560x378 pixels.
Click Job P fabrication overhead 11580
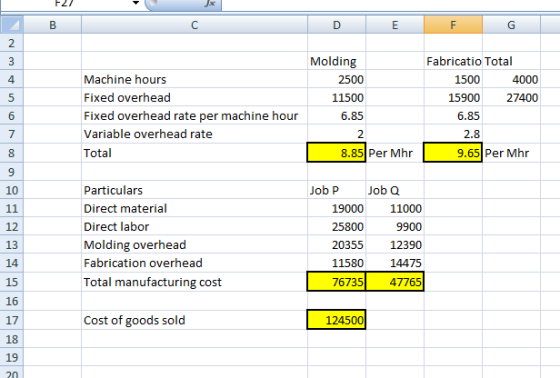(x=336, y=263)
